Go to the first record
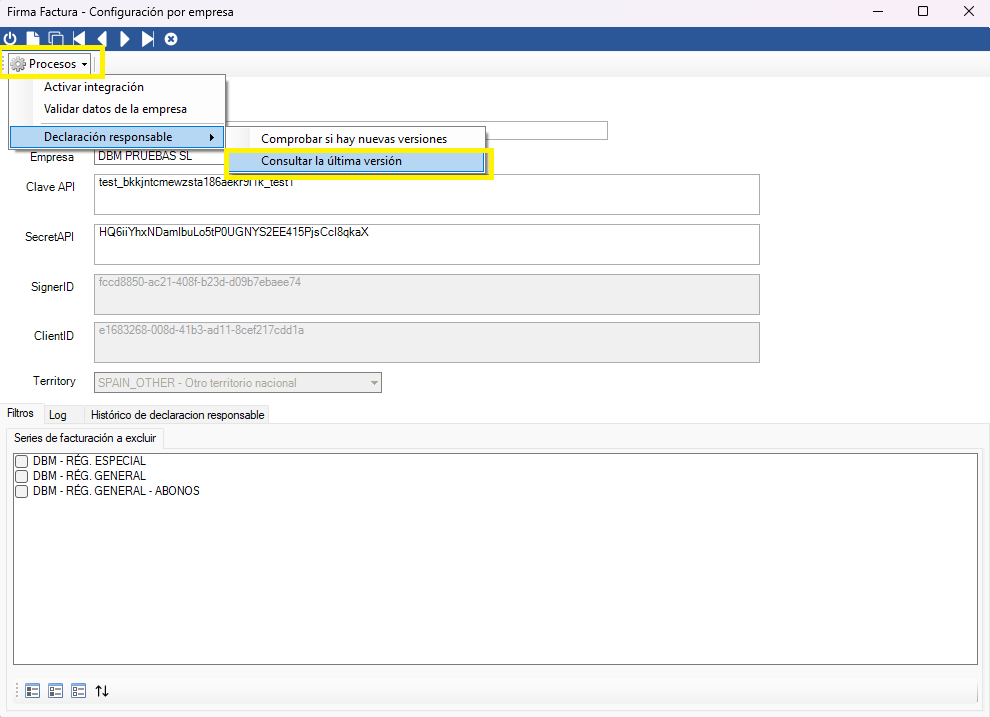Screen dimensions: 990x717 79,39
